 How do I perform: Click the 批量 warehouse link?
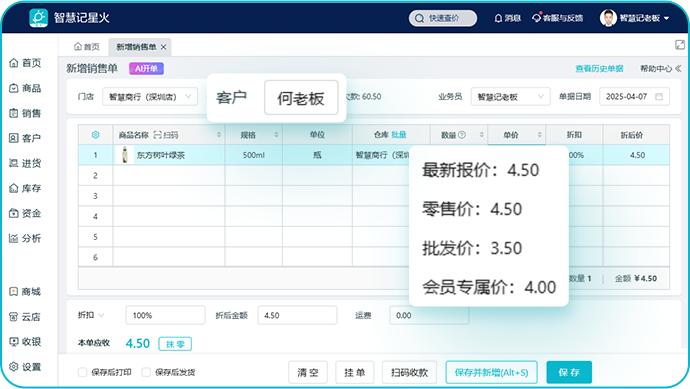(399, 135)
